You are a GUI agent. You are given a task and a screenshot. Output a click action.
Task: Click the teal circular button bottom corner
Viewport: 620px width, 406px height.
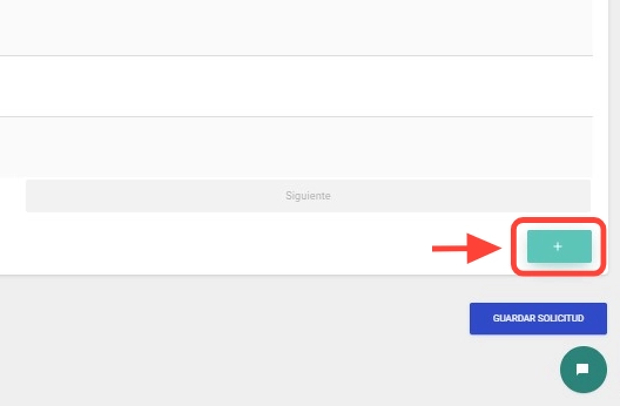tap(583, 369)
